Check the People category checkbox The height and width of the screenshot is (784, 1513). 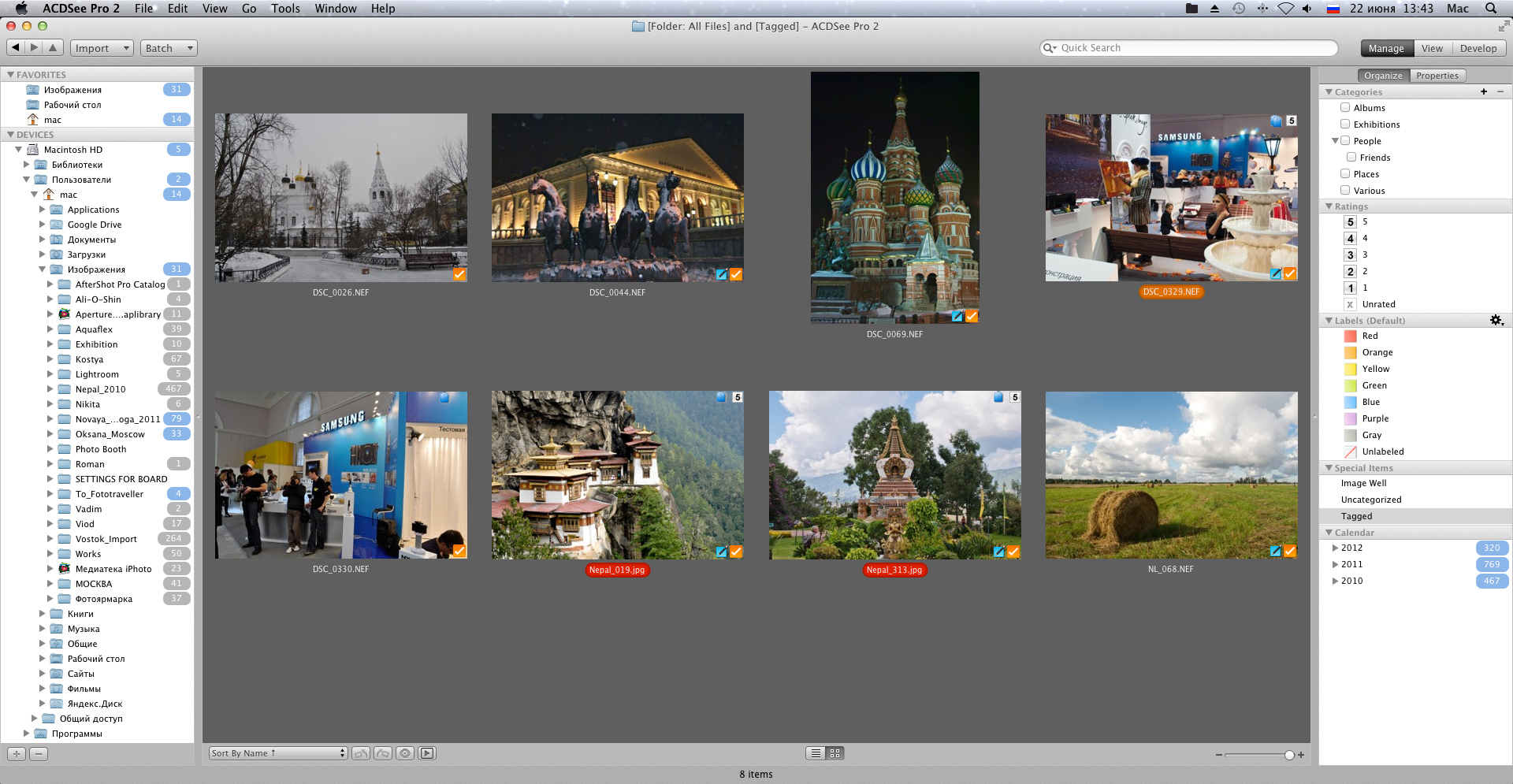(x=1346, y=141)
